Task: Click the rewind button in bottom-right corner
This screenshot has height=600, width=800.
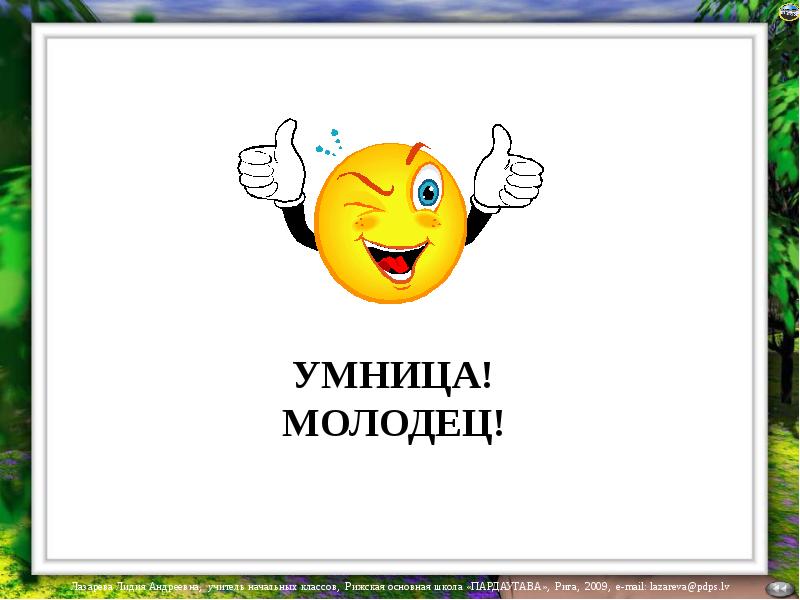Action: [x=777, y=587]
